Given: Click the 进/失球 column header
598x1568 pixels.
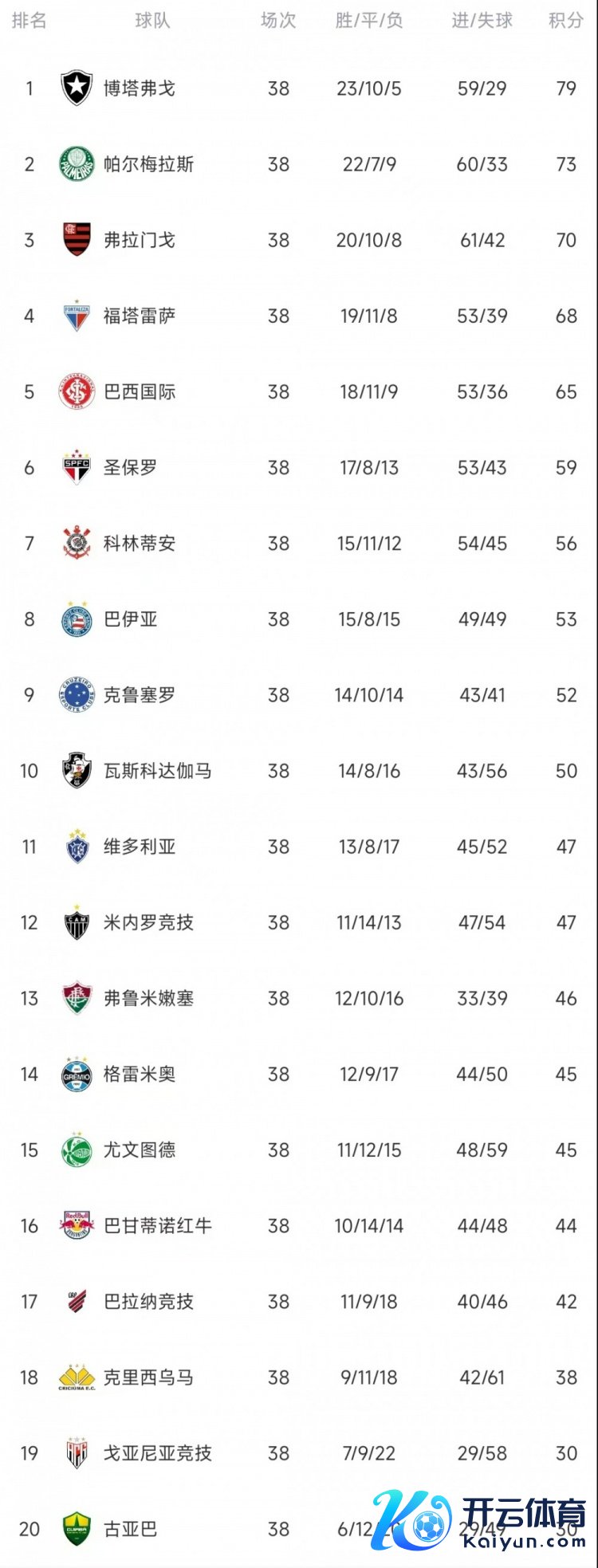Looking at the screenshot, I should point(482,21).
